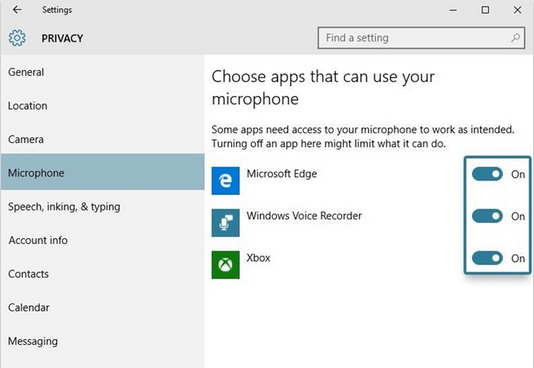Disable Windows Voice Recorder microphone toggle
Screen dimensions: 534x368
(487, 216)
